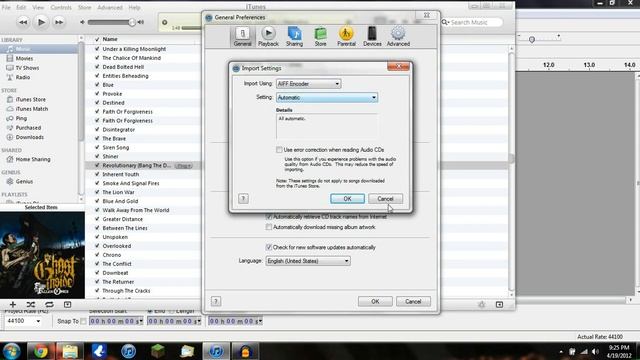Uncheck the song Dead Bolted Hell
Screen dimensions: 640x360
tap(97, 67)
